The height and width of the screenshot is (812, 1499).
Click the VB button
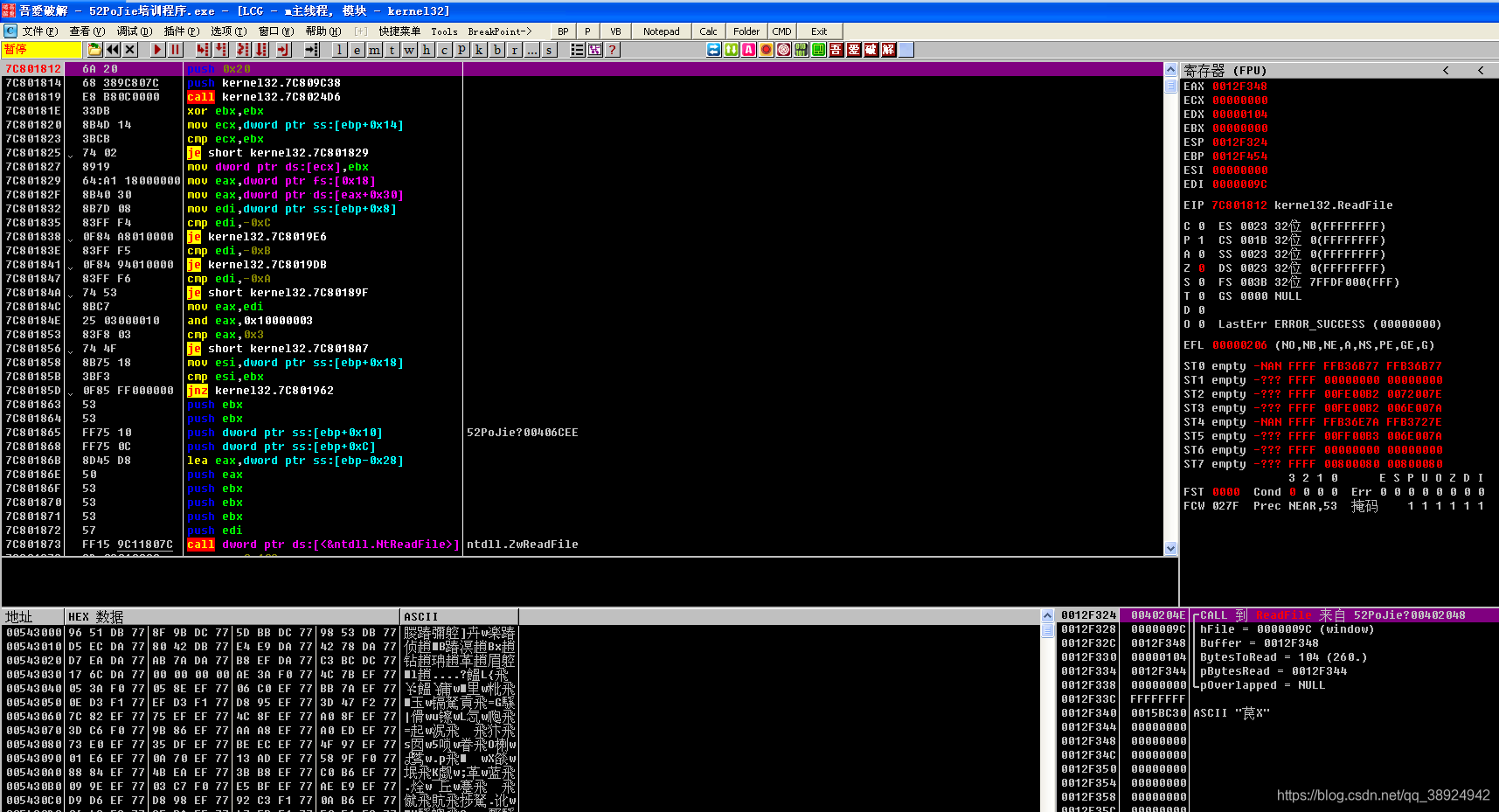coord(615,31)
